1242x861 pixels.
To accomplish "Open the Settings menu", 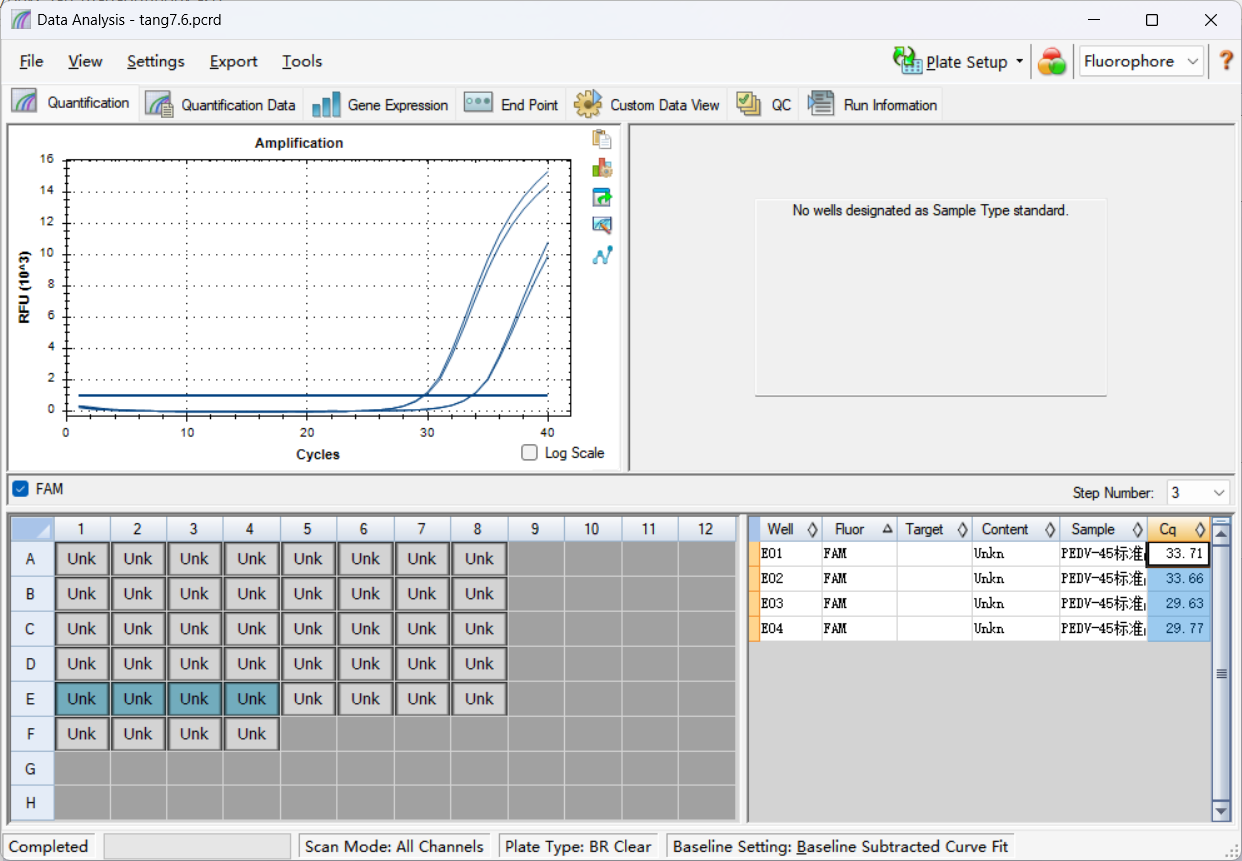I will coord(155,61).
